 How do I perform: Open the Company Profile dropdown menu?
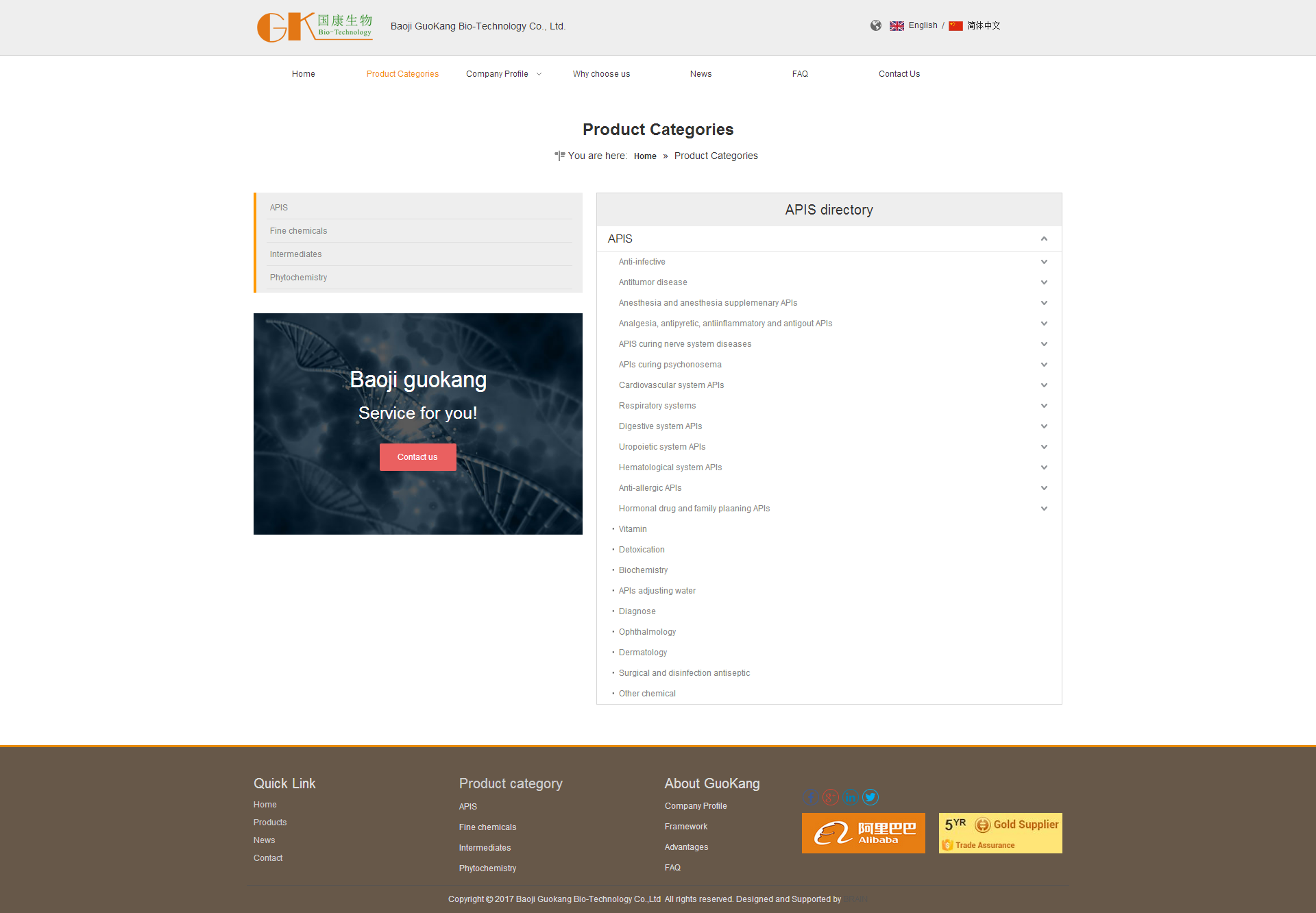tap(498, 73)
